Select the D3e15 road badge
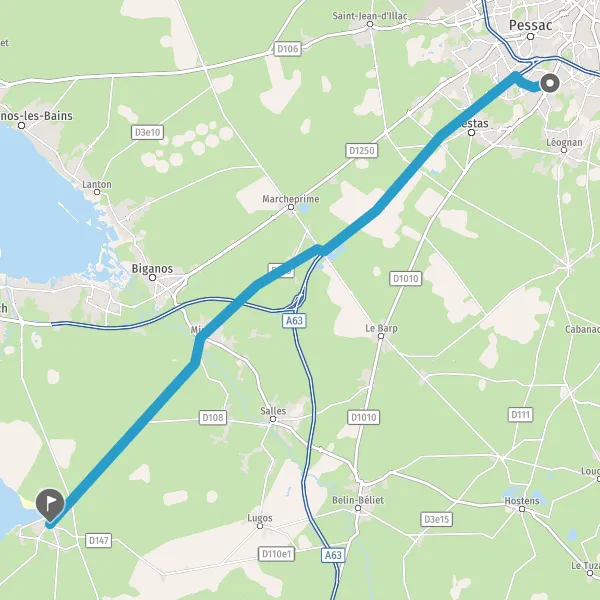Viewport: 600px width, 600px height. click(437, 519)
